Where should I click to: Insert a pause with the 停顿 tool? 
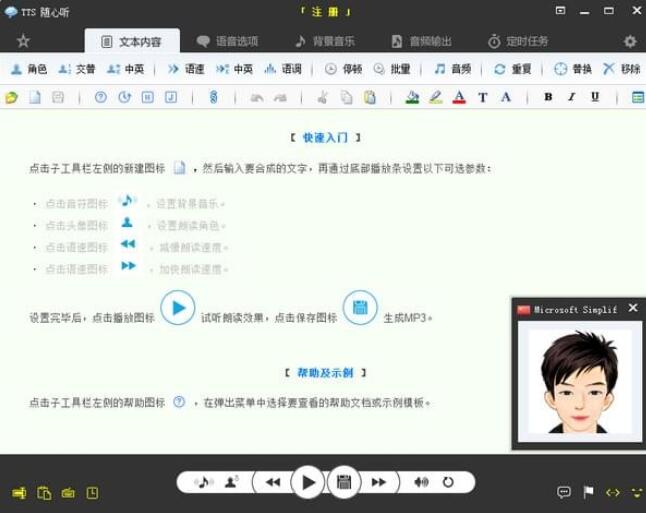point(342,69)
